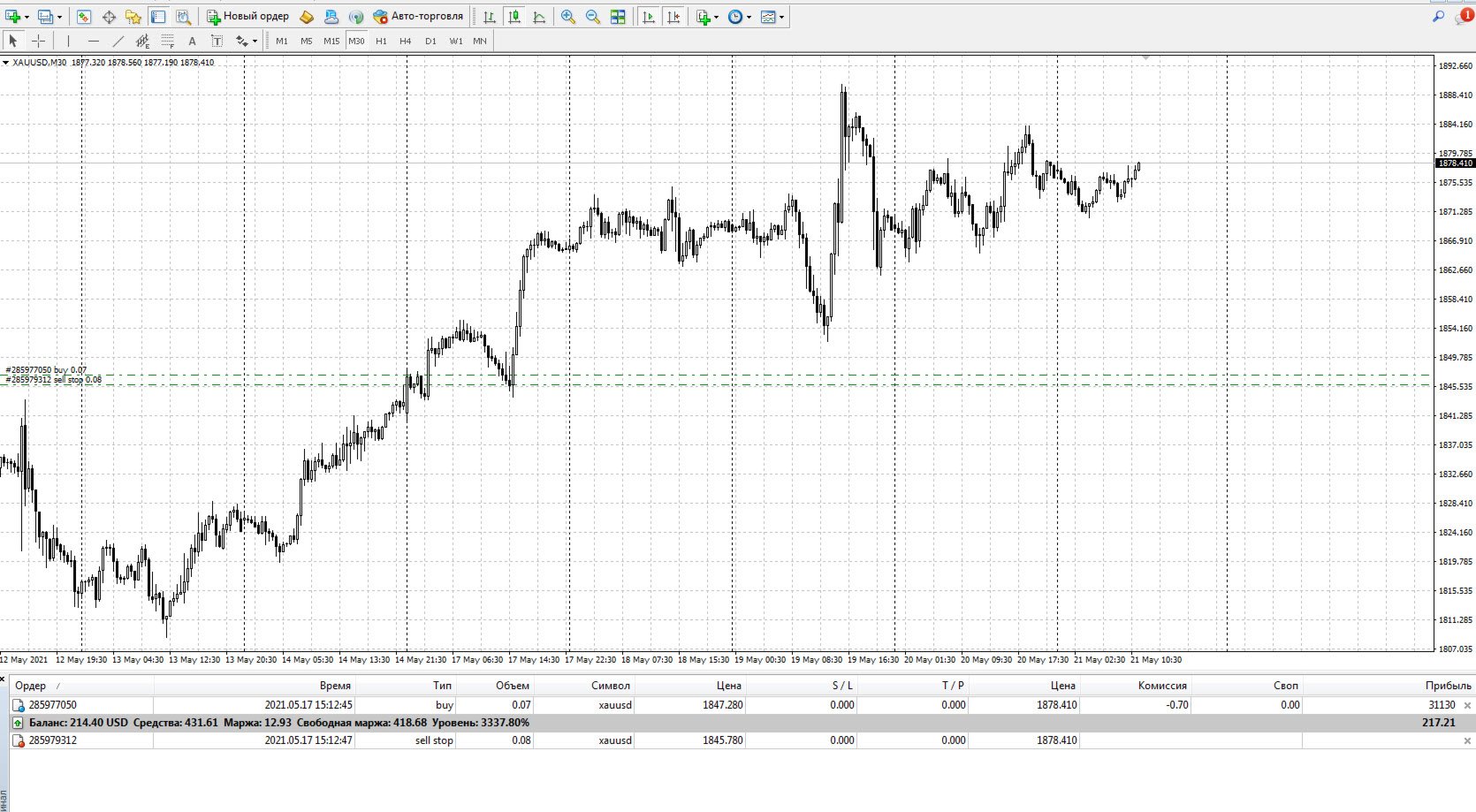
Task: Expand the New Chart dropdown arrow
Action: click(x=27, y=17)
